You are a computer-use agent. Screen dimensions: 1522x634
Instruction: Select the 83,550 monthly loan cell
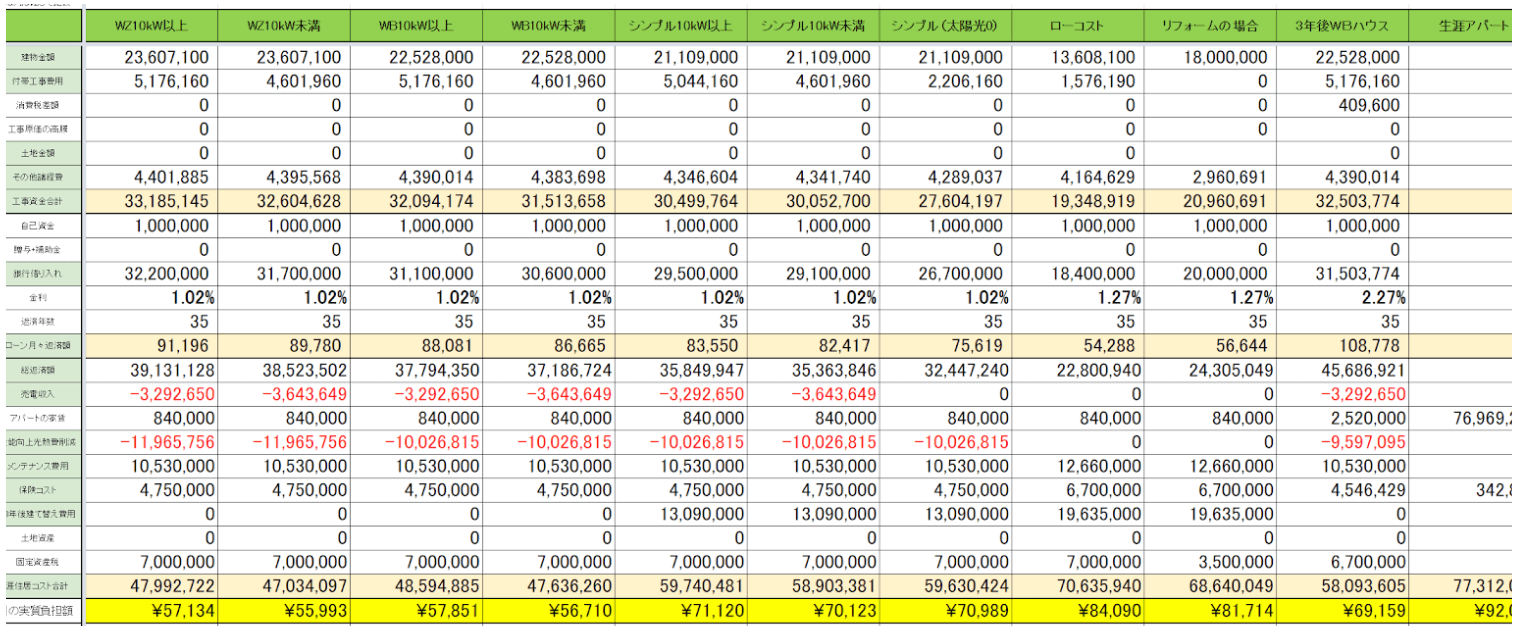(x=679, y=345)
